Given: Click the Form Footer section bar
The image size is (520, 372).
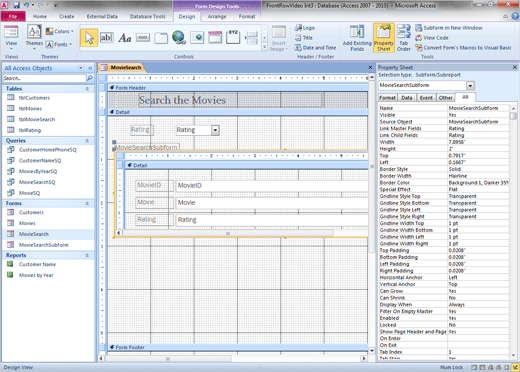Looking at the screenshot, I should [x=237, y=347].
